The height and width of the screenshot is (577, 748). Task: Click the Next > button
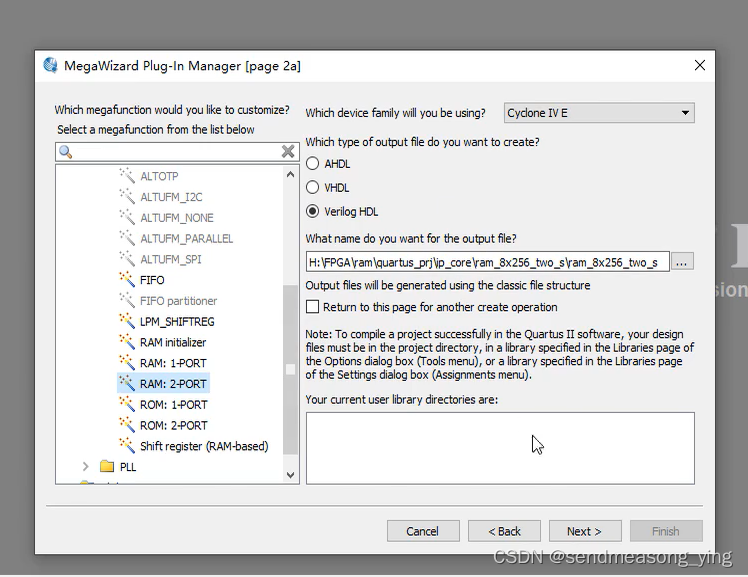point(585,531)
